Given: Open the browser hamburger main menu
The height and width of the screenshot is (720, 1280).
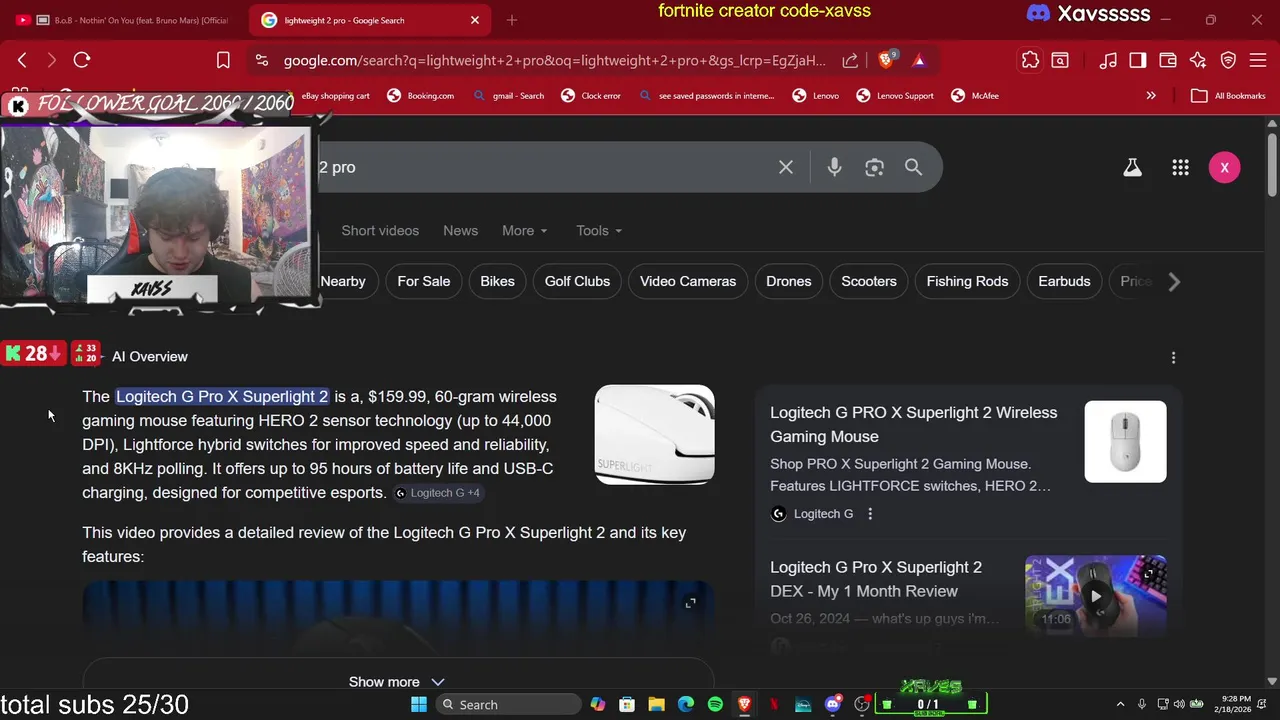Looking at the screenshot, I should click(x=1258, y=60).
